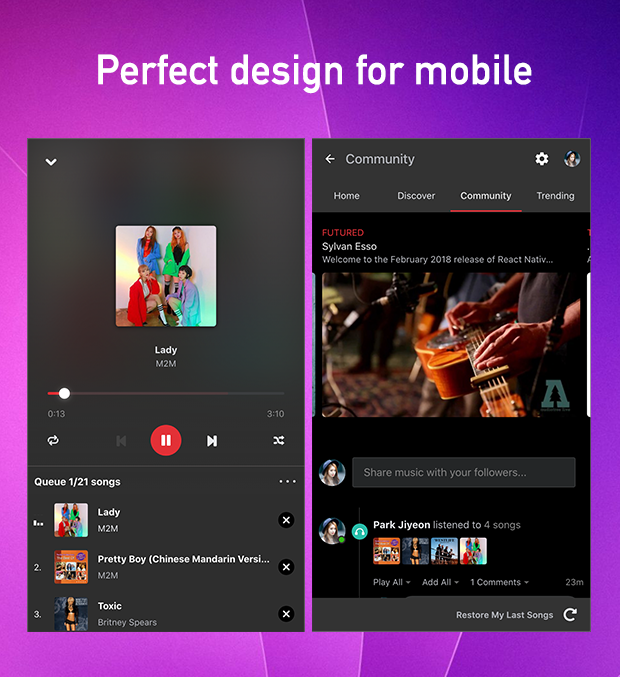Viewport: 620px width, 677px height.
Task: Toggle shuffle mode
Action: 279,440
